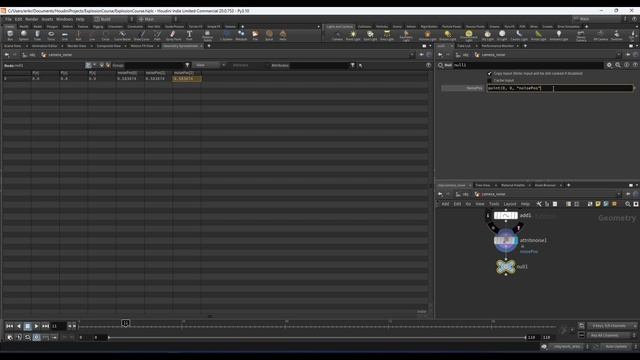Open the keys channels dropdown near timeline
Viewport: 640px width, 360px height.
click(x=611, y=326)
